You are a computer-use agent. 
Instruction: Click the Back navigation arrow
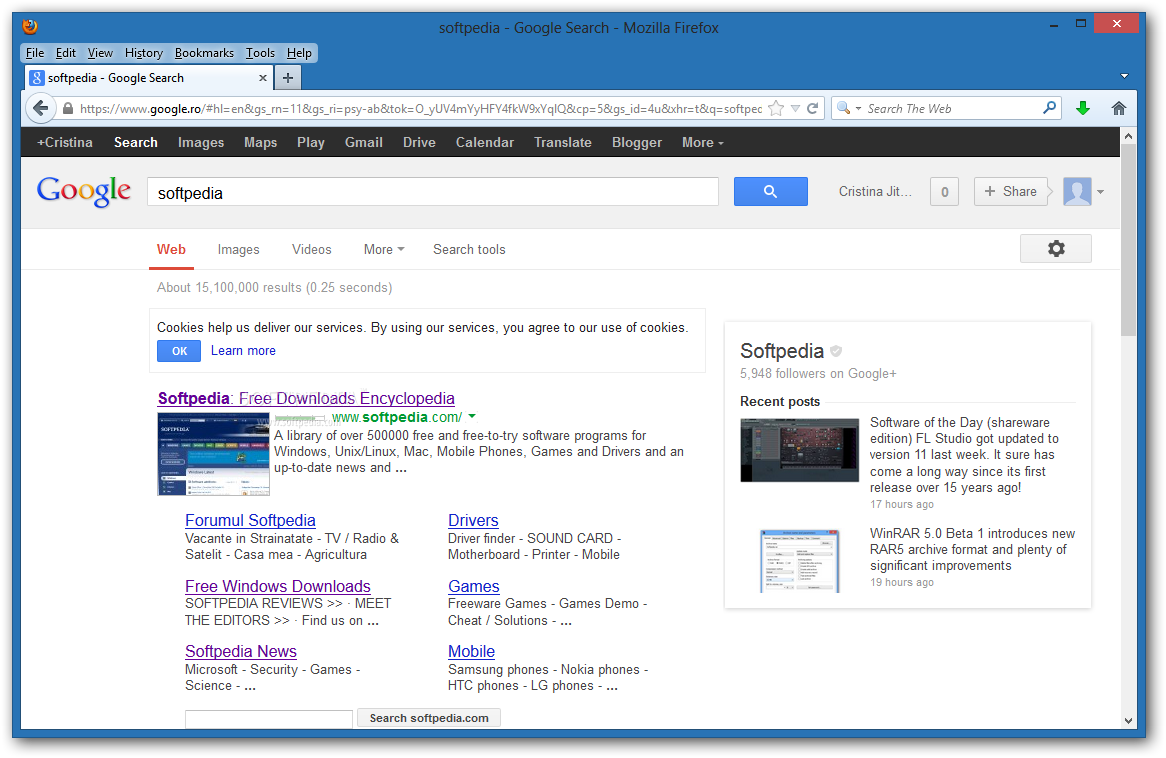pos(41,109)
